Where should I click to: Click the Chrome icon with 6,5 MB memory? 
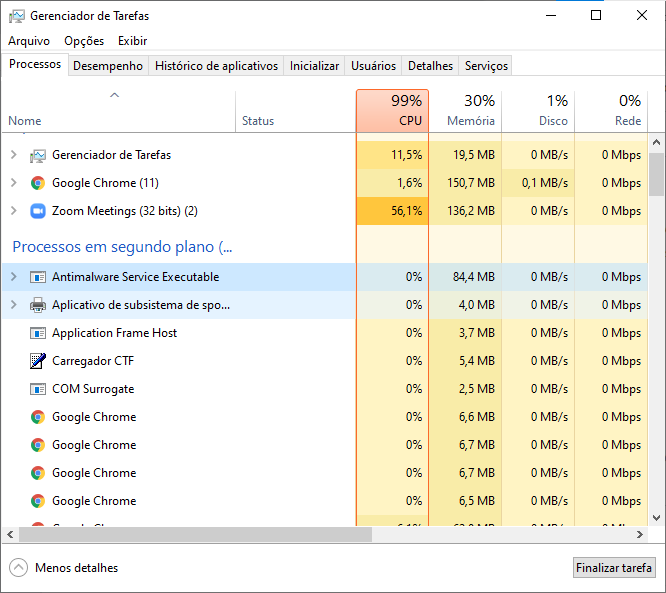click(x=38, y=501)
